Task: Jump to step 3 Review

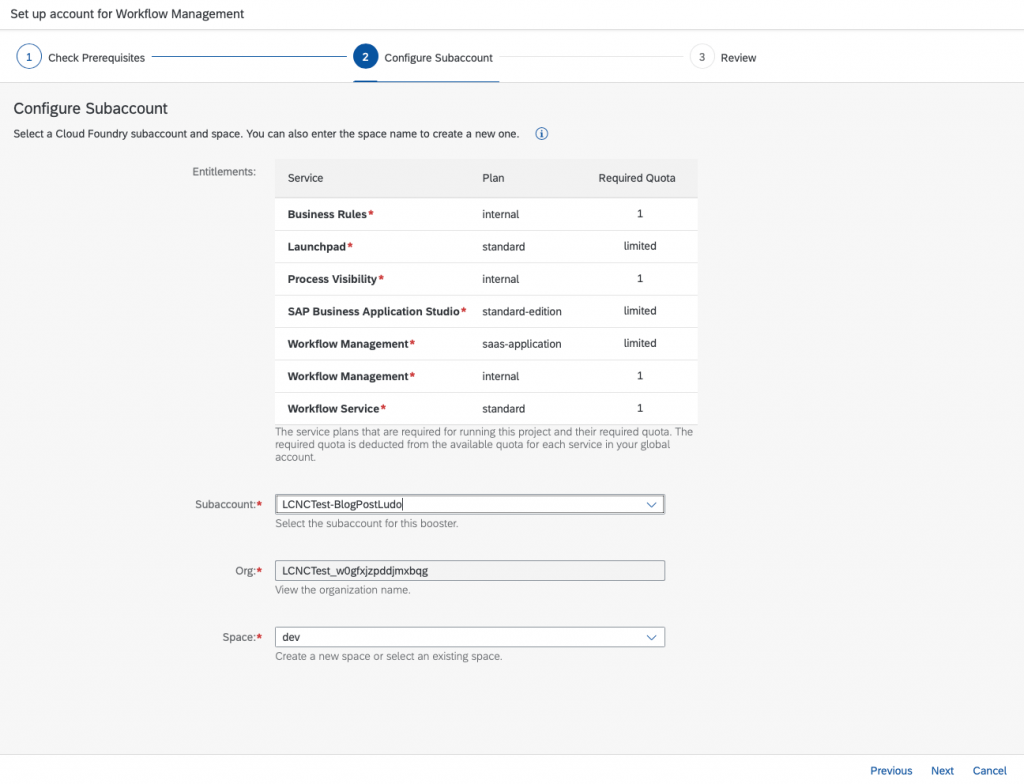Action: [x=723, y=57]
